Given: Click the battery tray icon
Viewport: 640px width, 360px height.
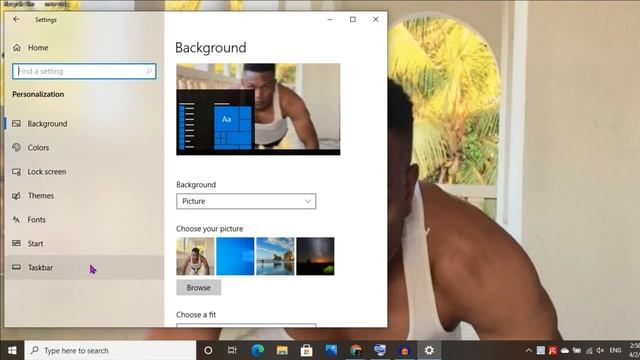Looking at the screenshot, I should [x=577, y=351].
